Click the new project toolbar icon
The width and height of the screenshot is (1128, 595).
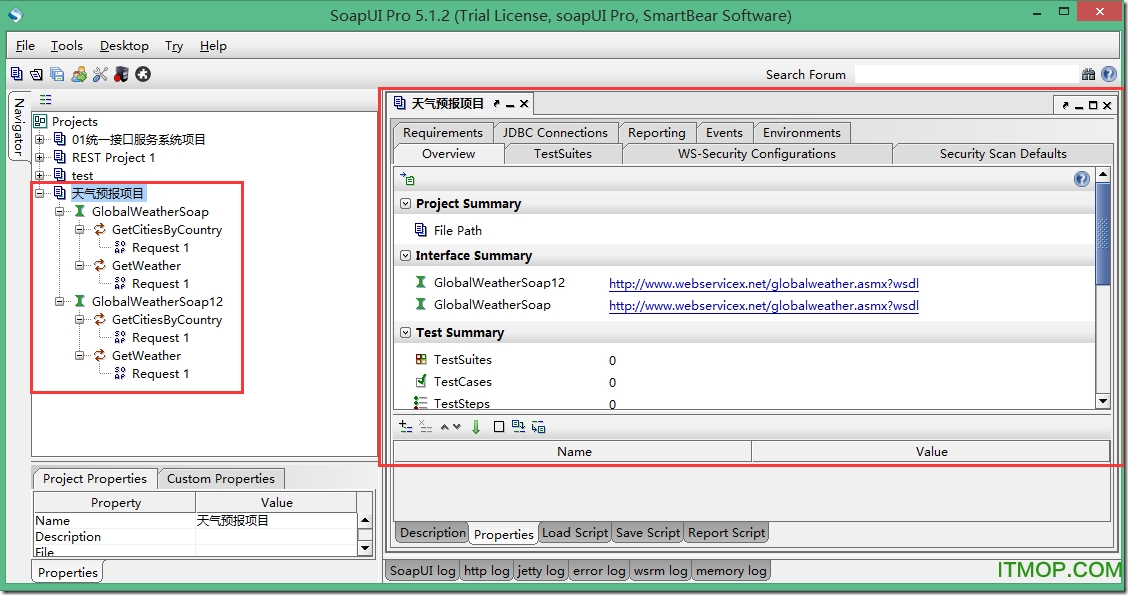click(x=17, y=74)
